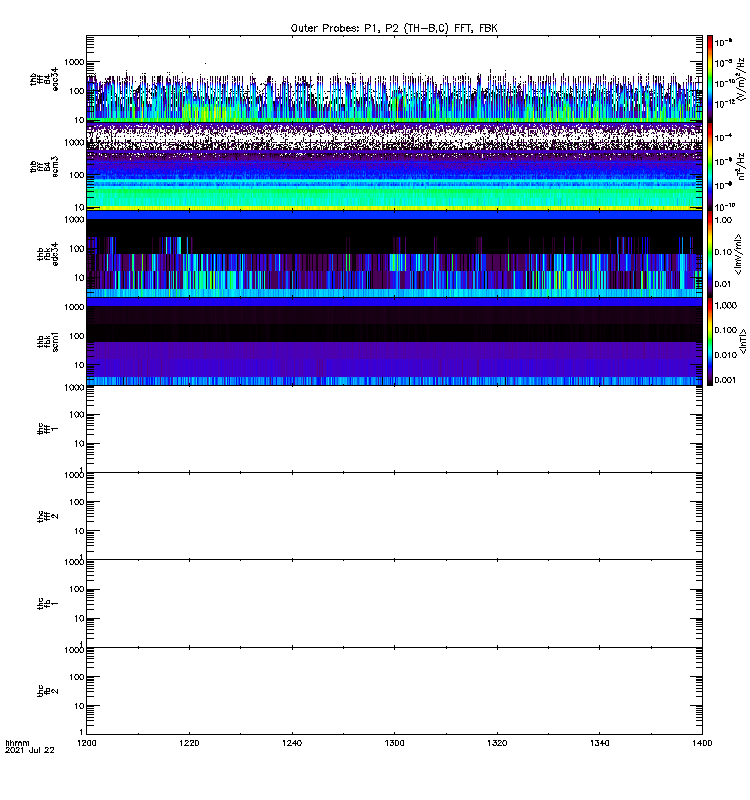The width and height of the screenshot is (750, 800).
Task: Click the "<|mV/m|>" color bar unit label
Action: point(738,255)
